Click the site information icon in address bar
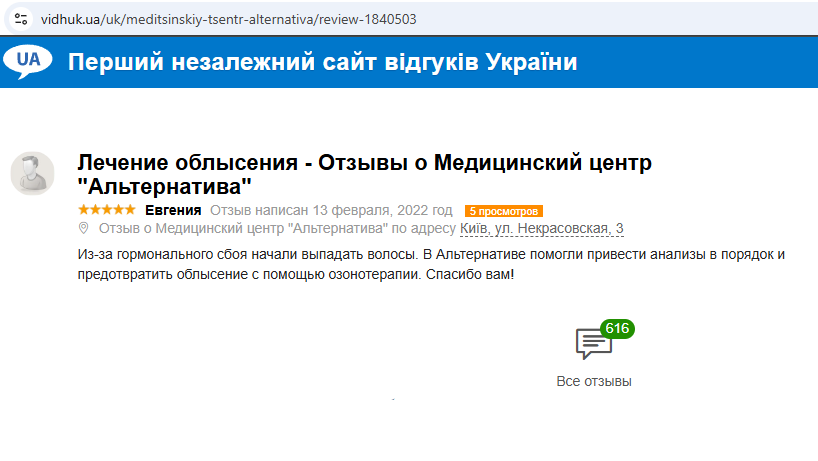818x461 pixels. pyautogui.click(x=21, y=19)
